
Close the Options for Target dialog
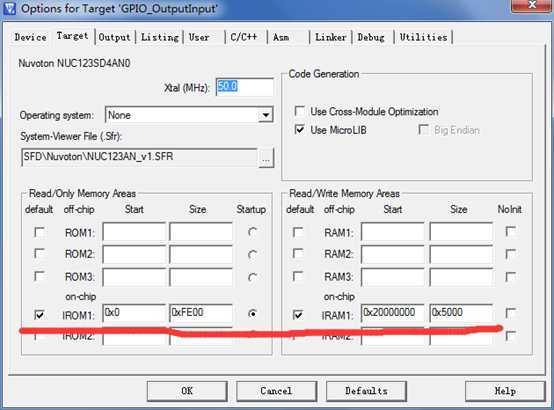tap(532, 5)
